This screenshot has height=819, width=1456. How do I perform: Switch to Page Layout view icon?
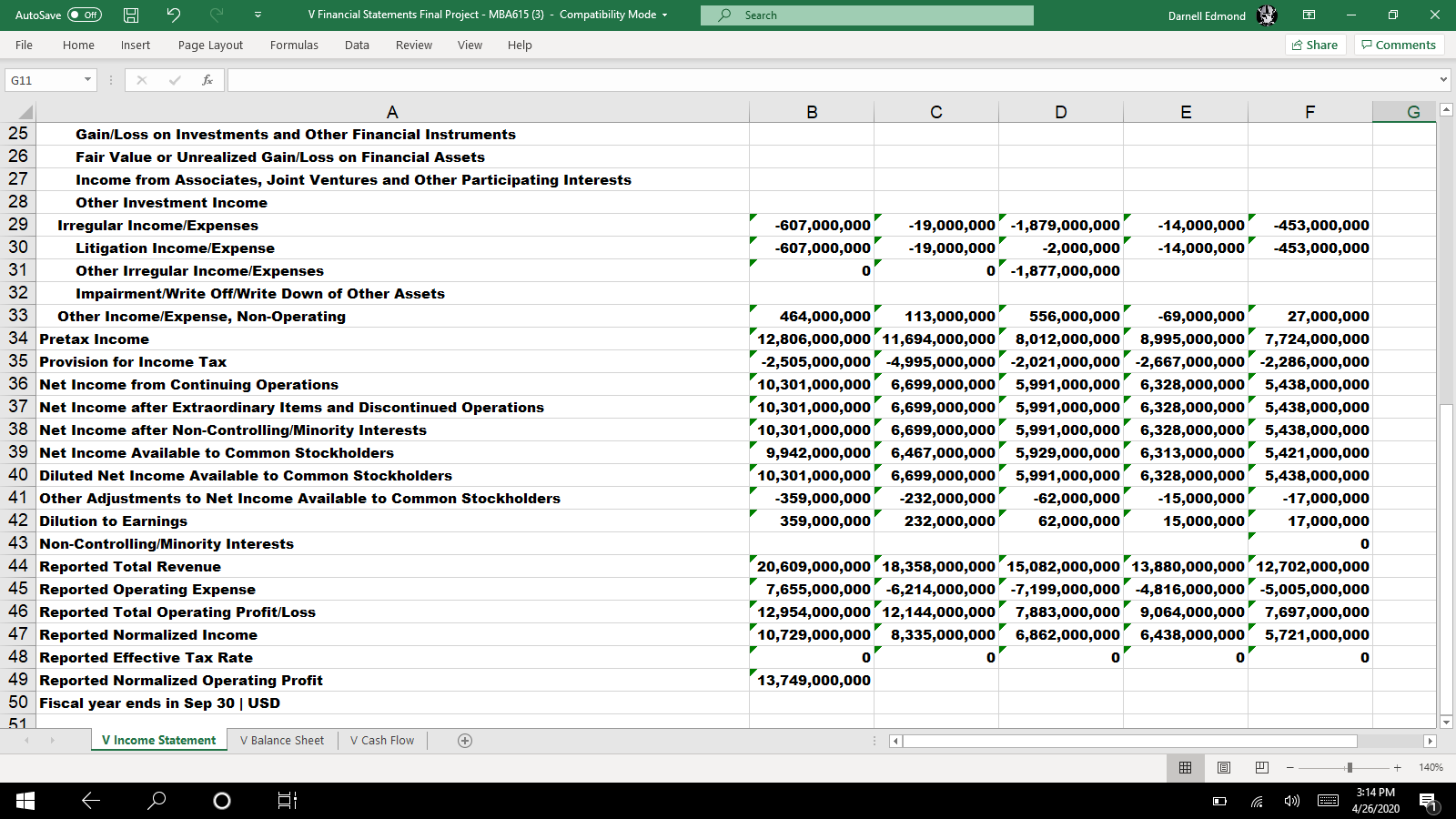[1224, 767]
